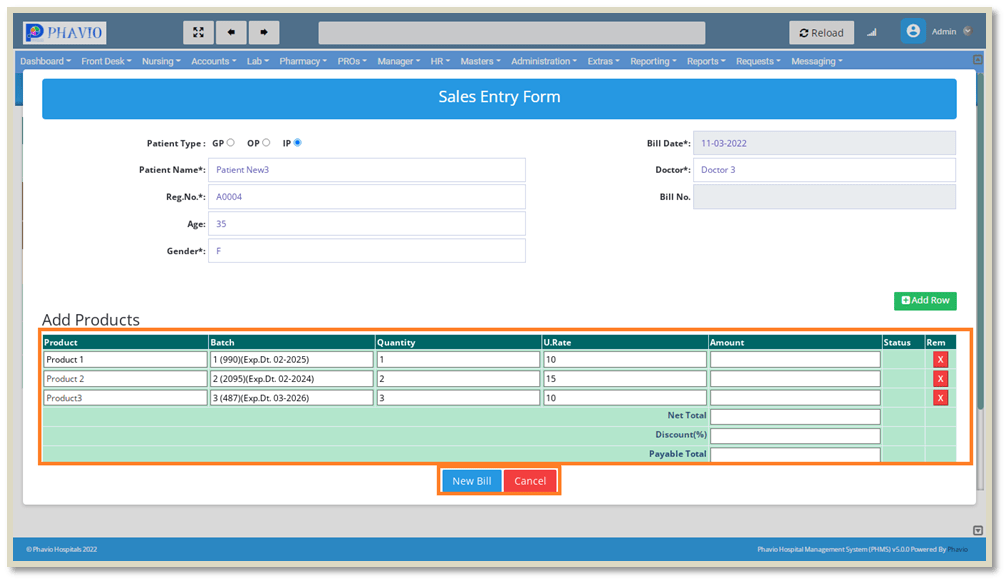Click Sales Entry Form heading
The image size is (1007, 582).
click(x=499, y=97)
